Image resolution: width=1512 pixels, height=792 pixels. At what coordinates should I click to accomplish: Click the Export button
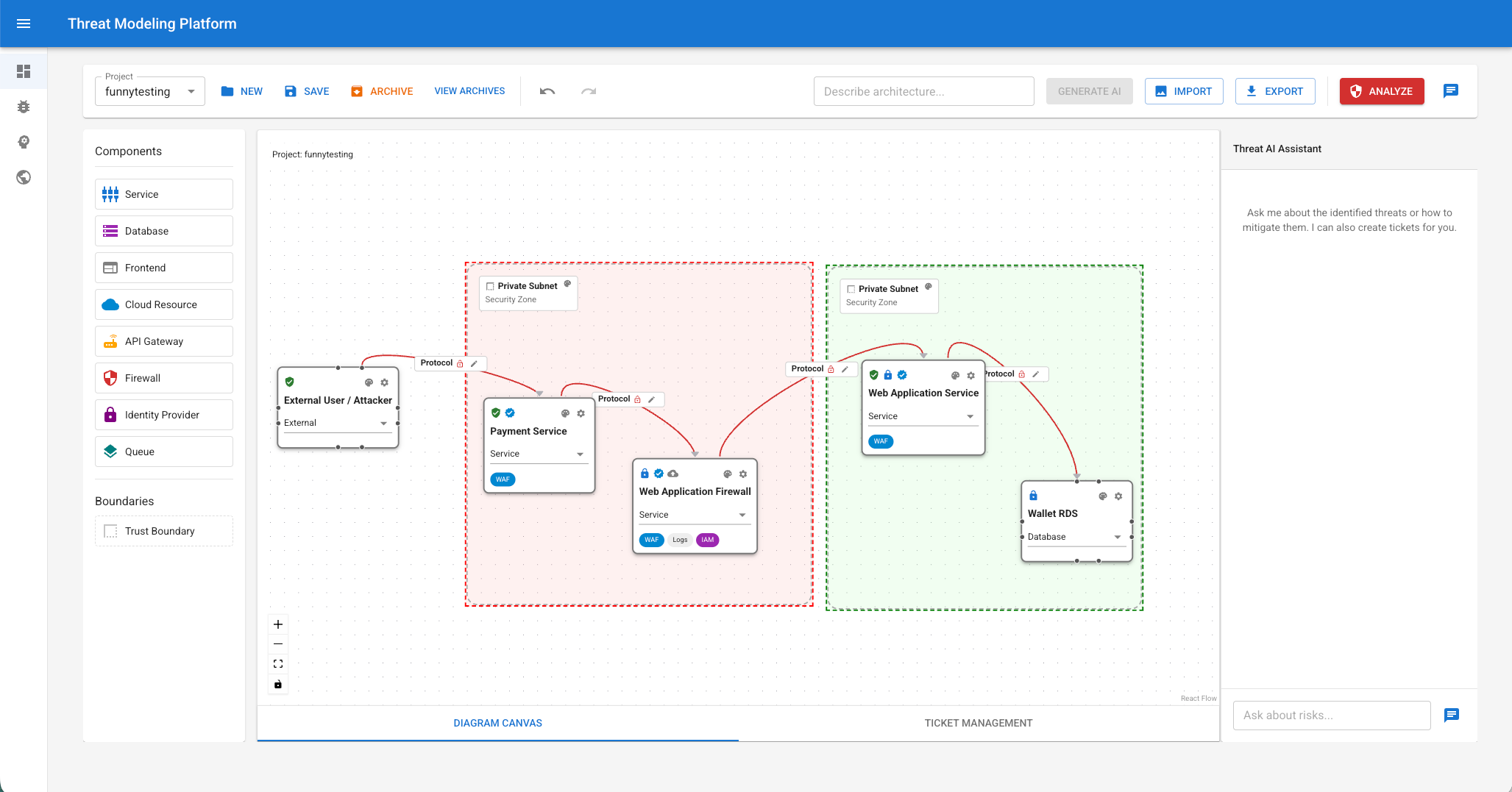click(x=1274, y=91)
